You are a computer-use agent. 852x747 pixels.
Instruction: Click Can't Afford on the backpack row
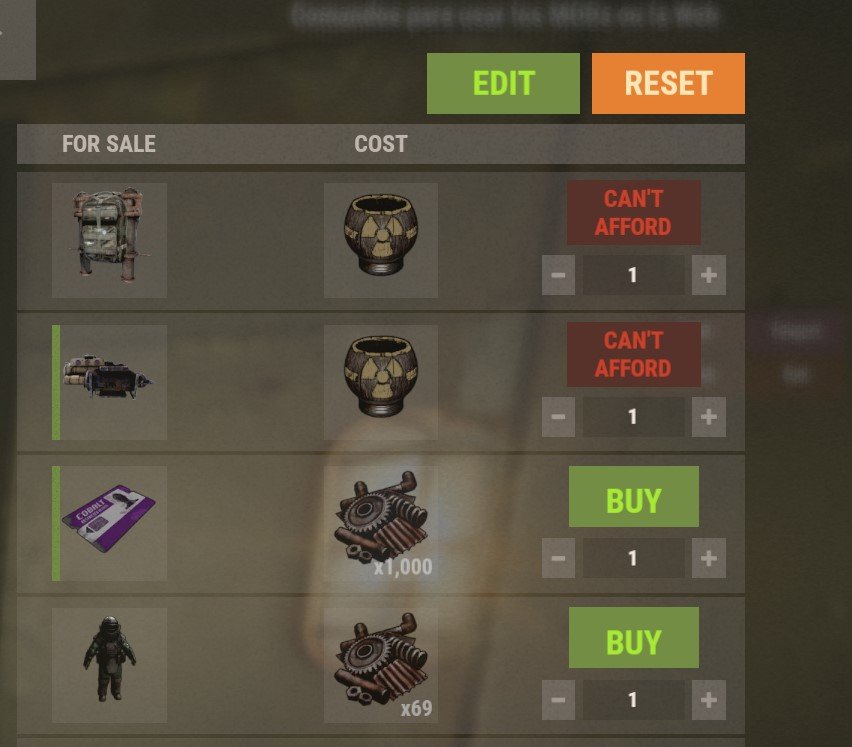(x=634, y=212)
